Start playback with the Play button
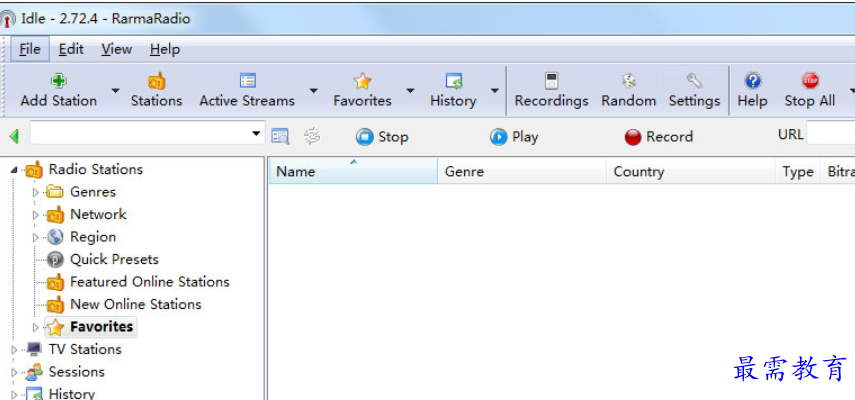 [514, 136]
